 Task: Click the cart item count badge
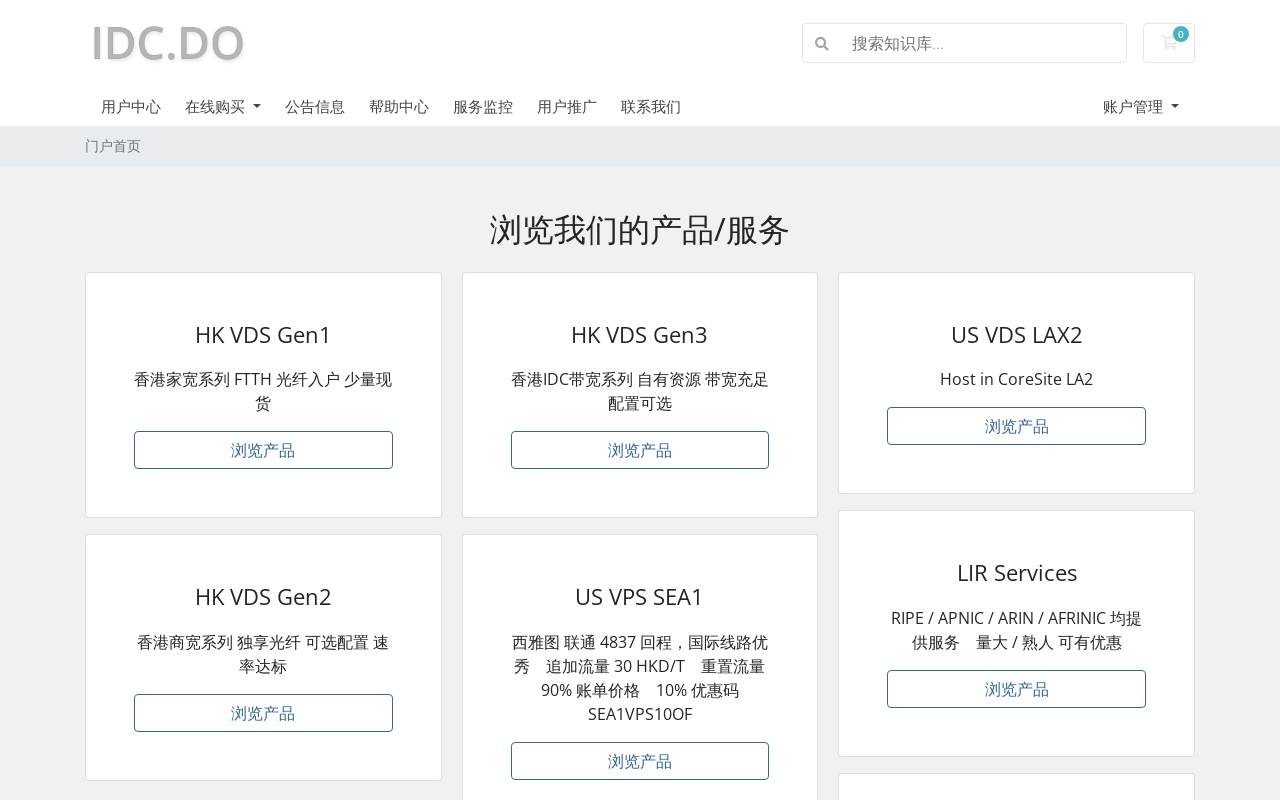[1181, 34]
